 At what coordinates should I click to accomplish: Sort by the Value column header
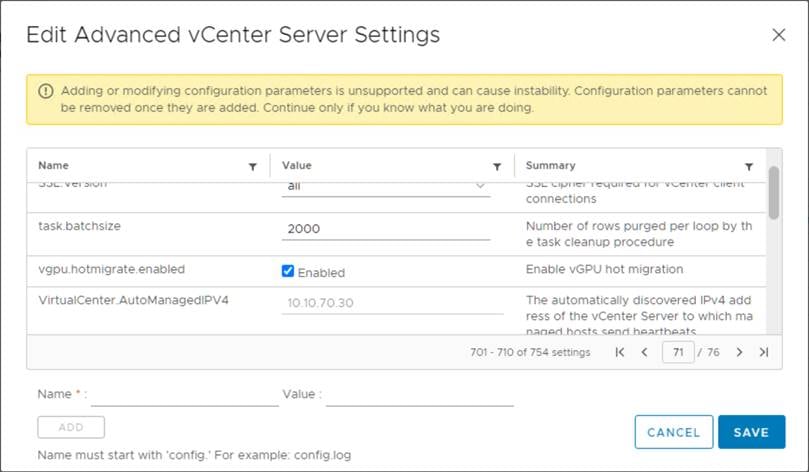297,166
